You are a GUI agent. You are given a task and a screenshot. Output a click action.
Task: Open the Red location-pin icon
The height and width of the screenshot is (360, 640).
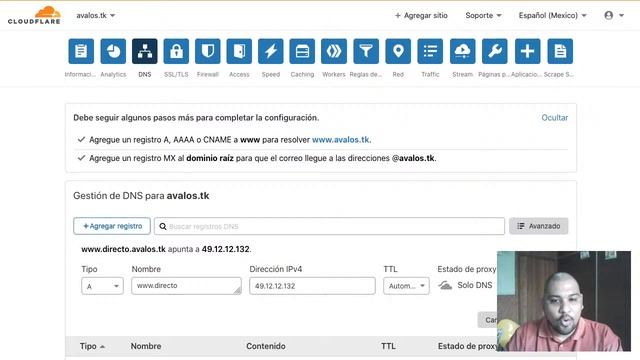click(398, 51)
